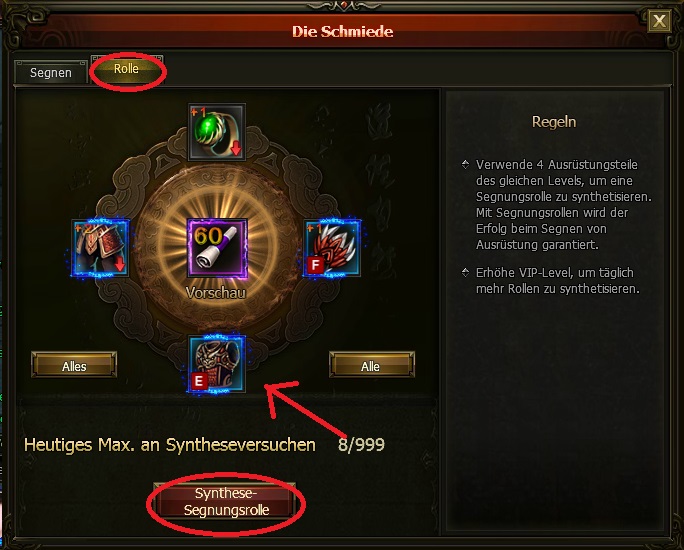Click the Vorschau label under the scroll
This screenshot has height=550, width=684.
215,292
